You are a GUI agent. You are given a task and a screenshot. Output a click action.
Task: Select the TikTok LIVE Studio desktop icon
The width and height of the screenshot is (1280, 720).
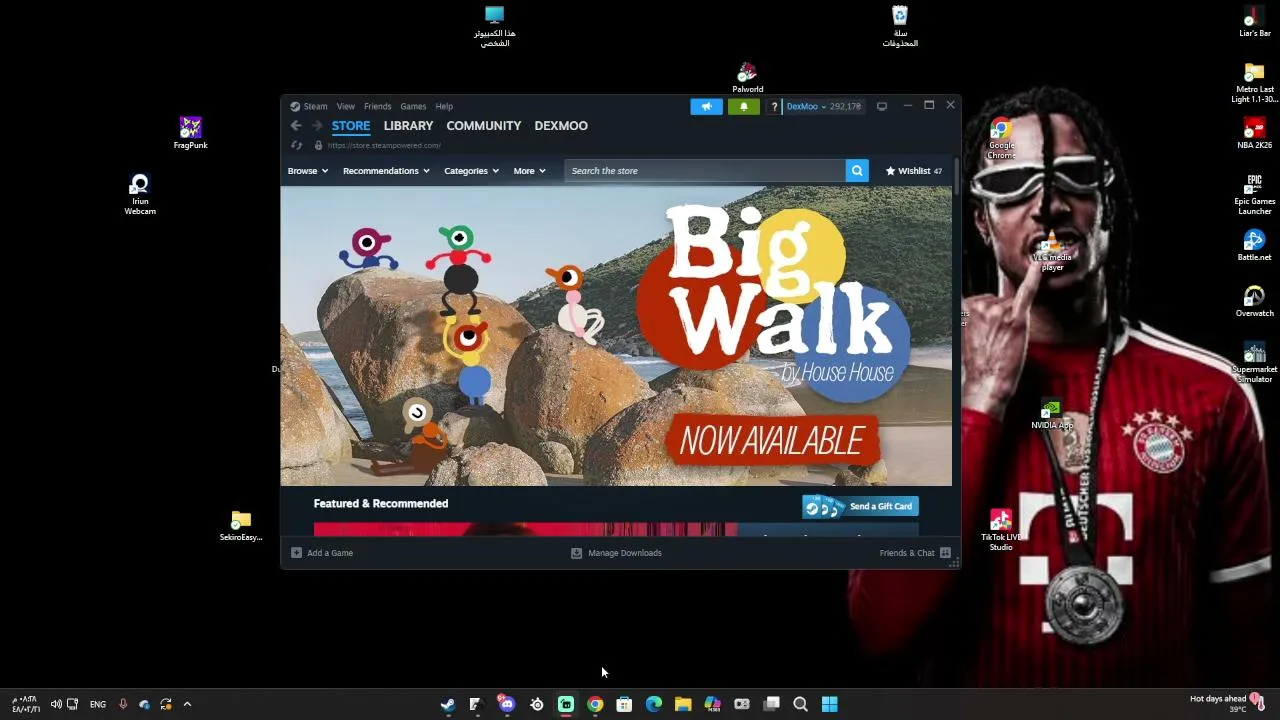[1001, 531]
